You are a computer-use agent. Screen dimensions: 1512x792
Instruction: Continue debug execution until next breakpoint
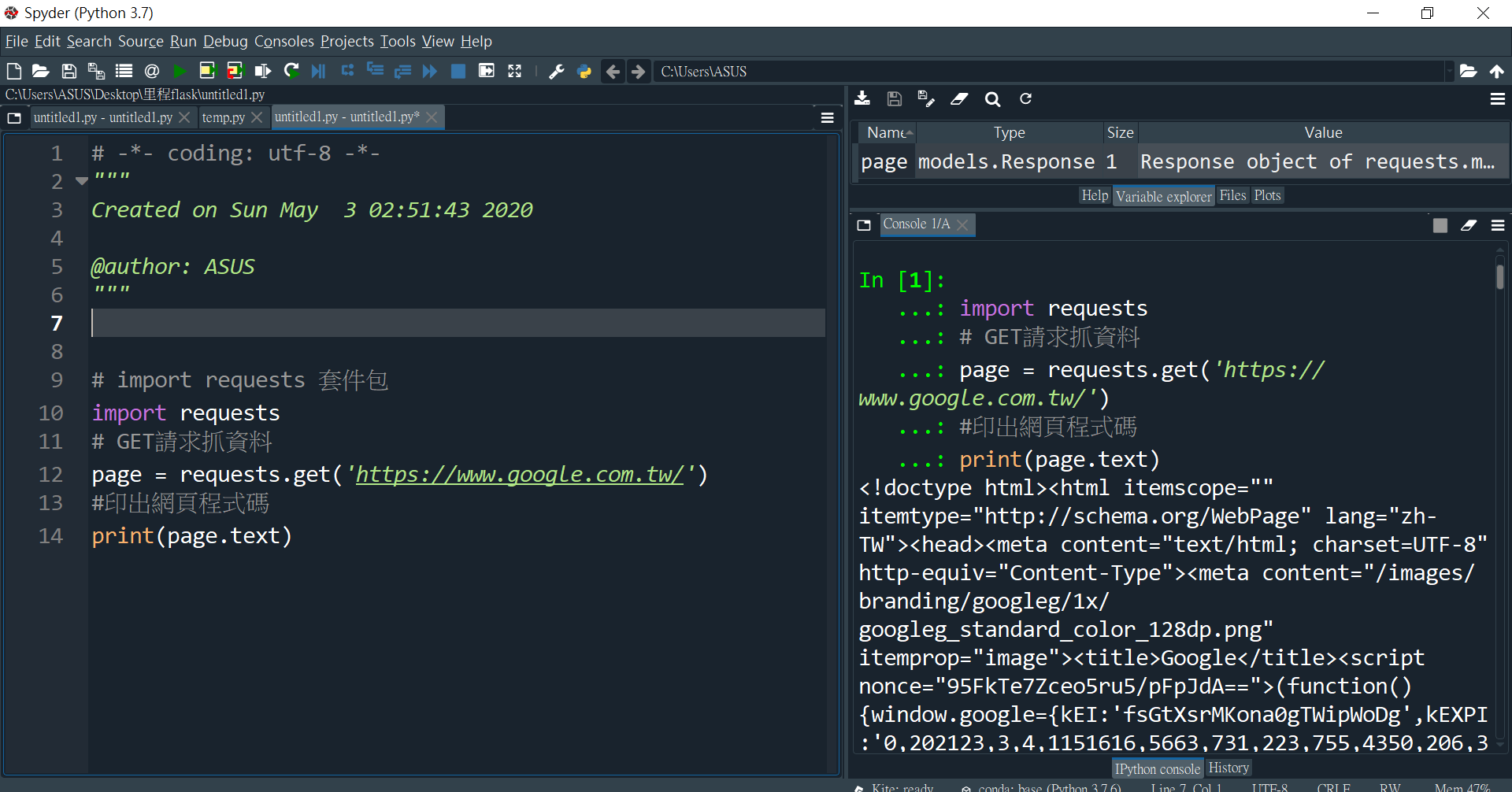pyautogui.click(x=430, y=71)
